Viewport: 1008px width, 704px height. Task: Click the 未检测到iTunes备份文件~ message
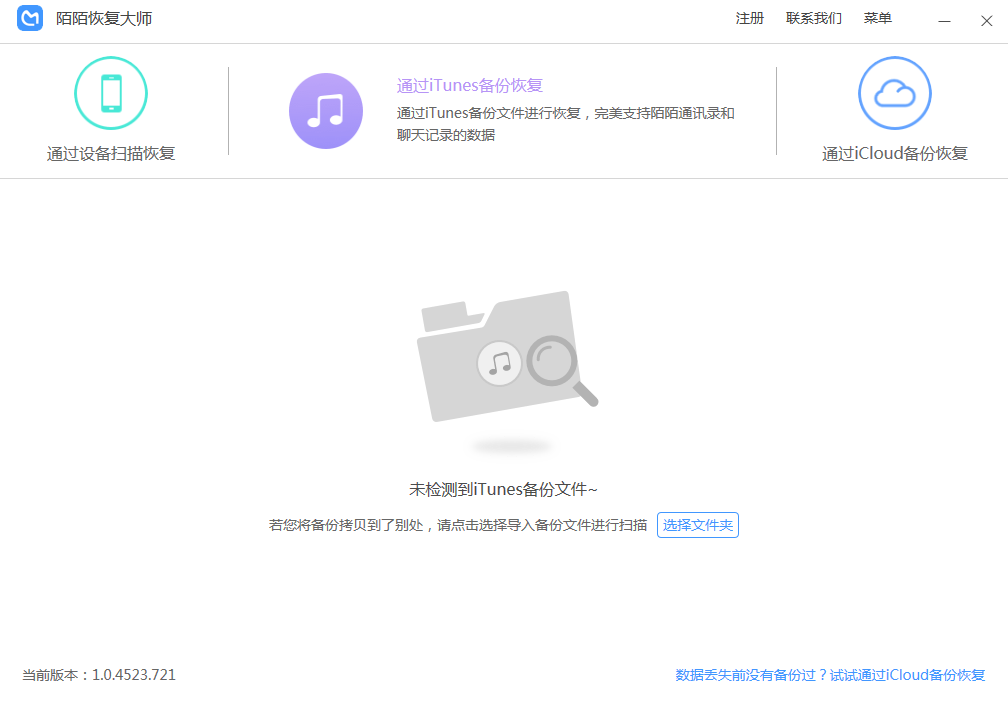click(503, 490)
